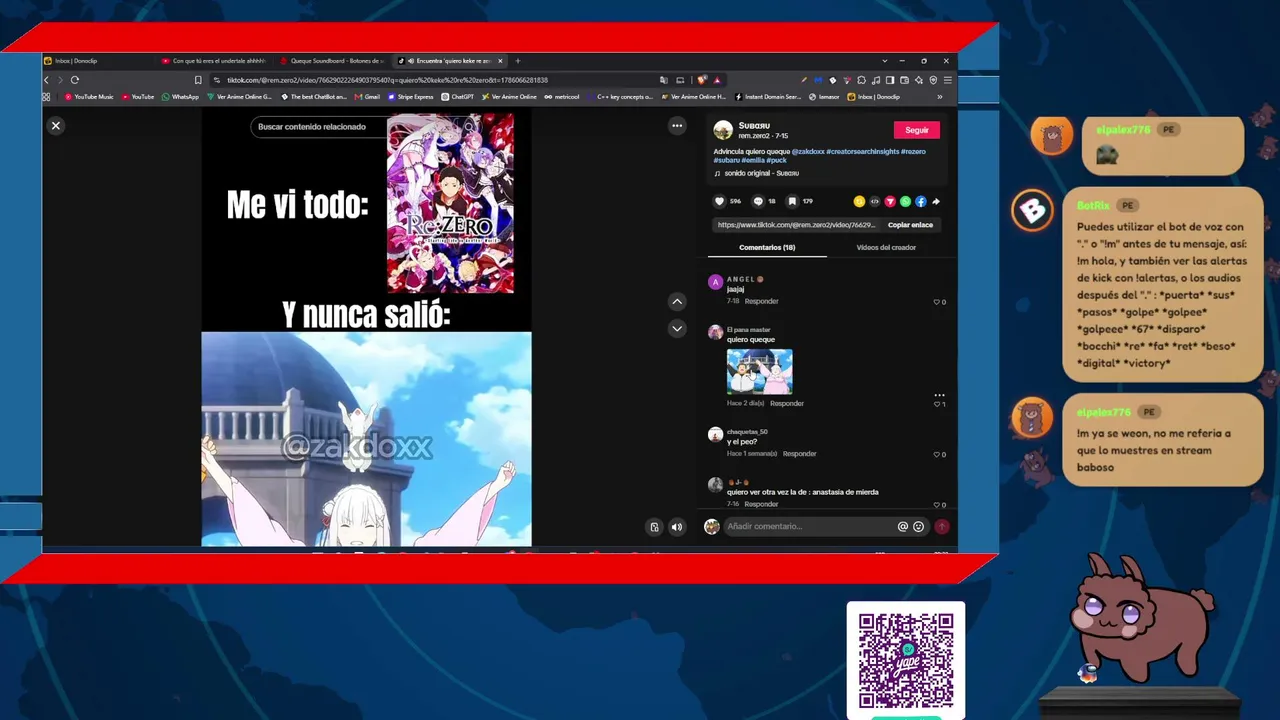Like the 'quiero queque' comment heart
This screenshot has height=720, width=1280.
click(x=937, y=404)
